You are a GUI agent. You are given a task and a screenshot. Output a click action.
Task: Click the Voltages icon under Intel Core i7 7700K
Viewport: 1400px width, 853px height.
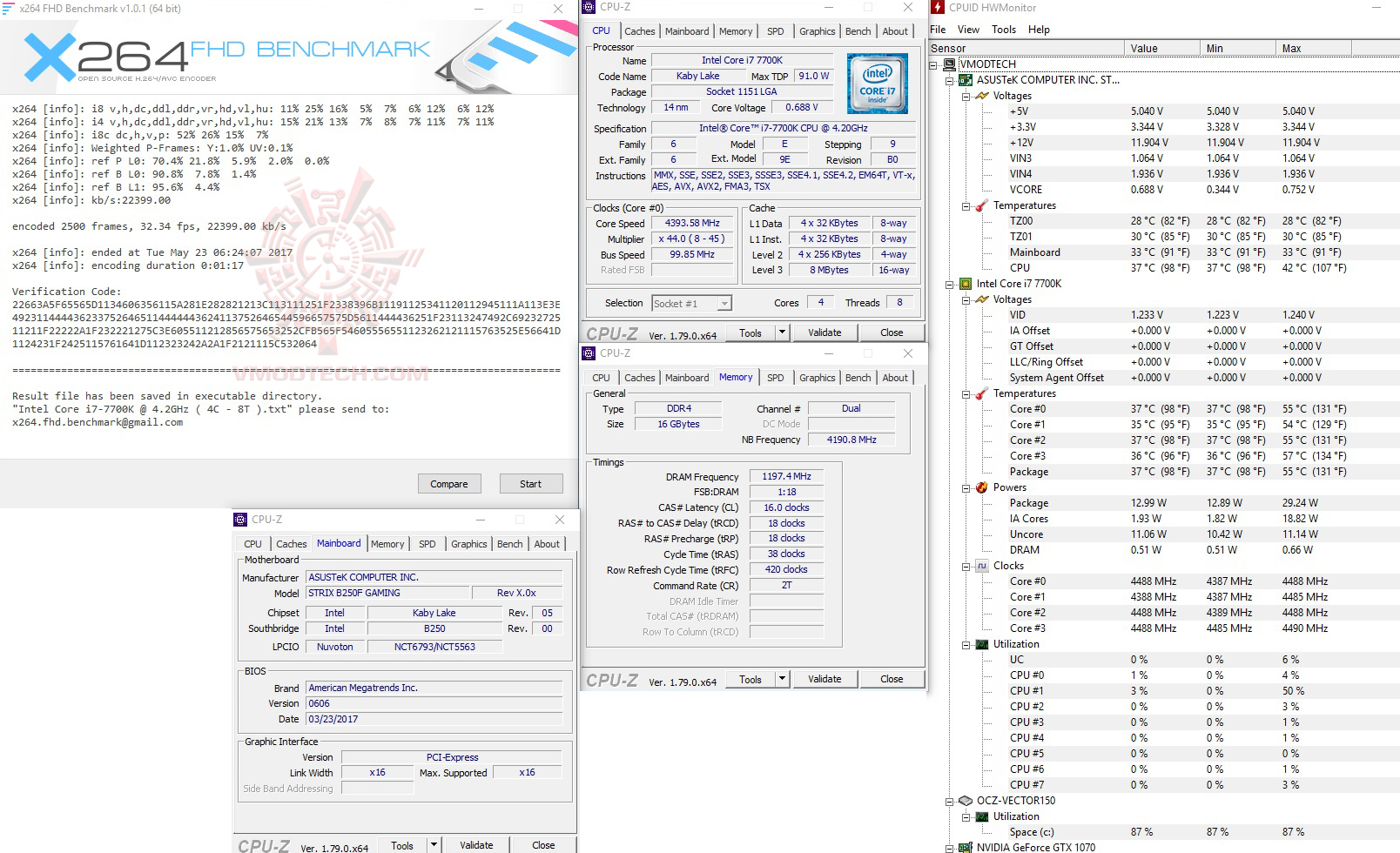(x=982, y=299)
